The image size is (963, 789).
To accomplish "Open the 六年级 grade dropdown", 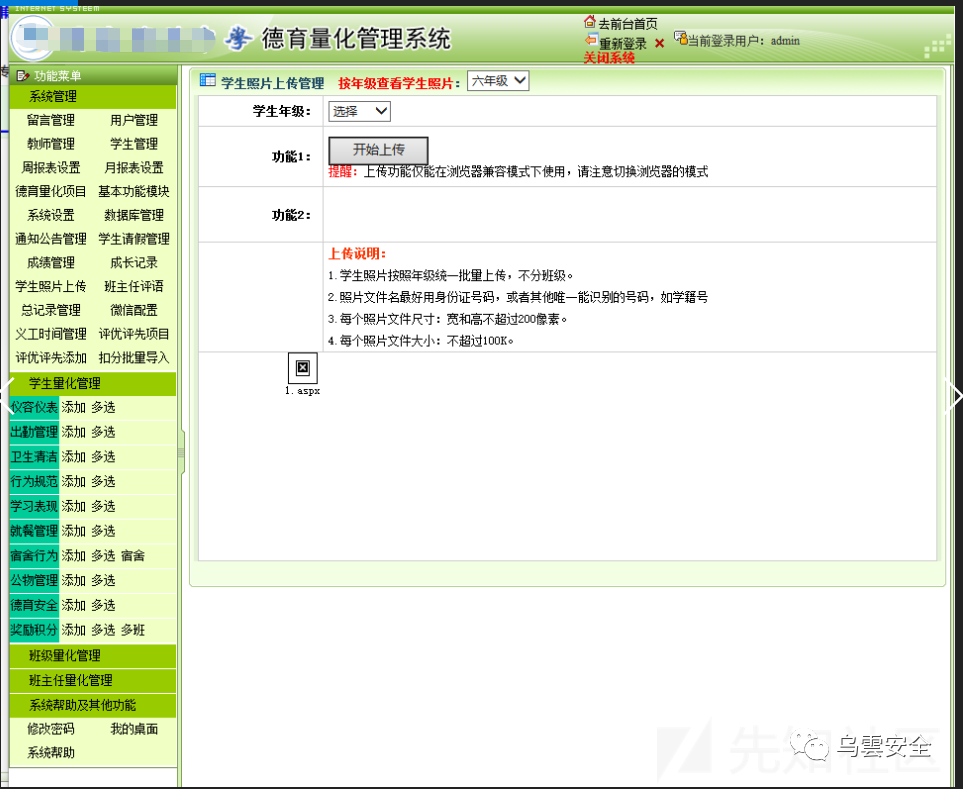I will tap(497, 80).
